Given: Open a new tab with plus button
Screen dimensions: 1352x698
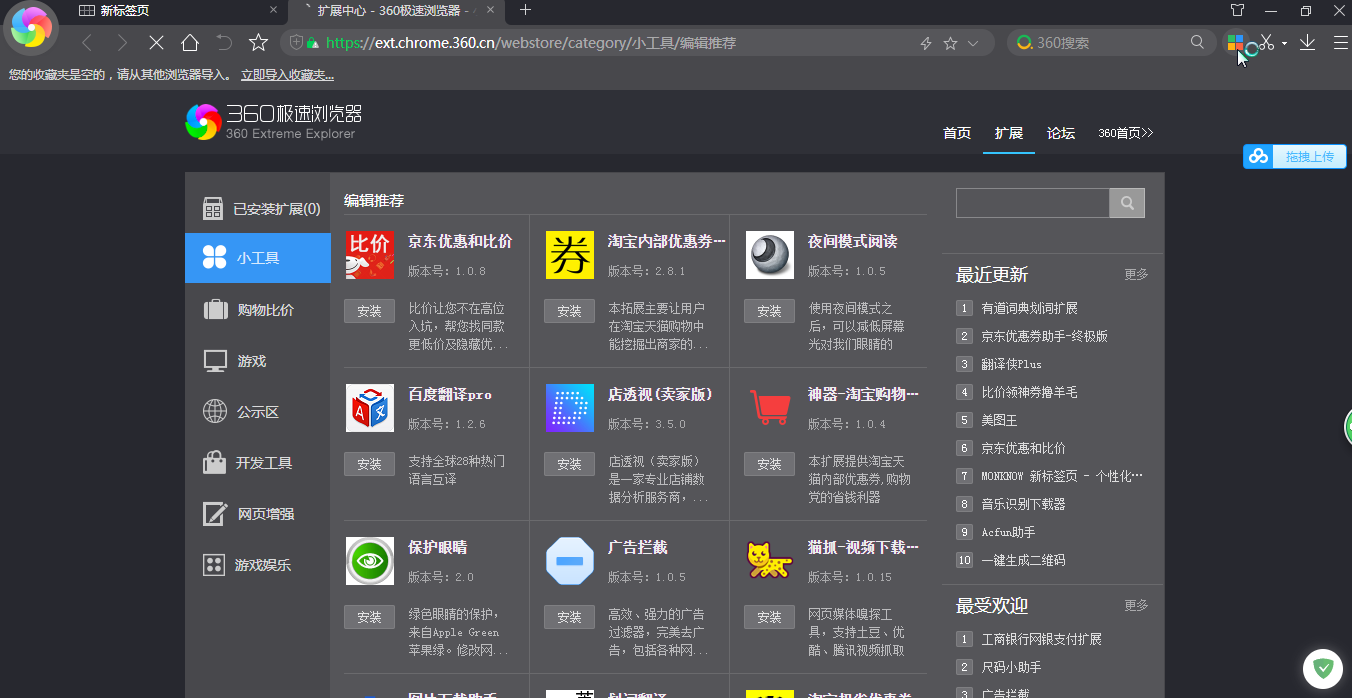Looking at the screenshot, I should pyautogui.click(x=525, y=10).
